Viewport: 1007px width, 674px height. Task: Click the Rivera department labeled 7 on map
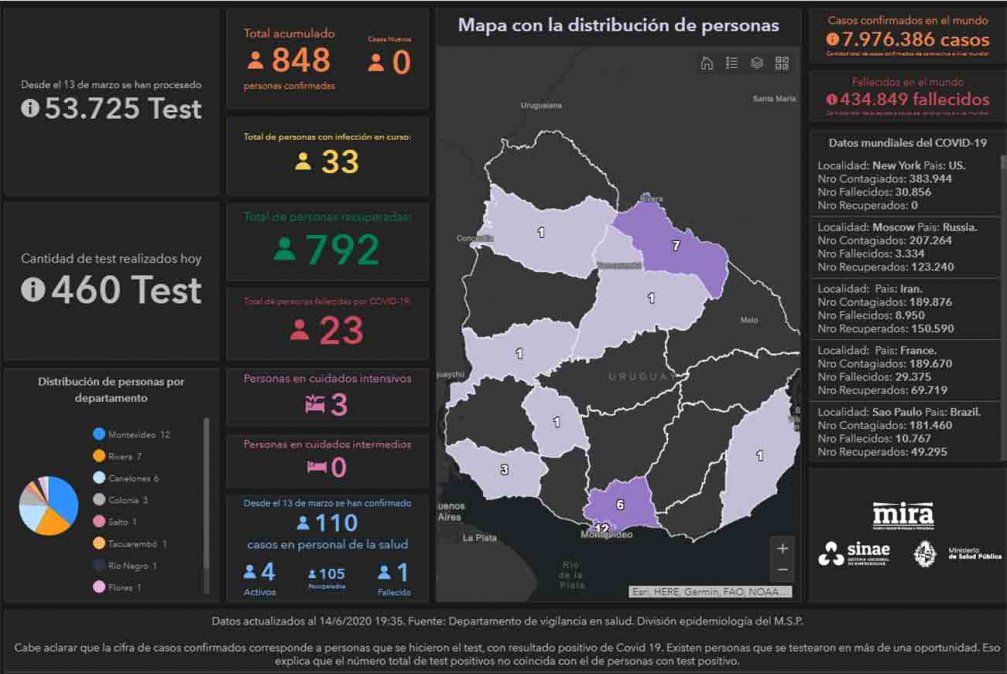(x=676, y=245)
